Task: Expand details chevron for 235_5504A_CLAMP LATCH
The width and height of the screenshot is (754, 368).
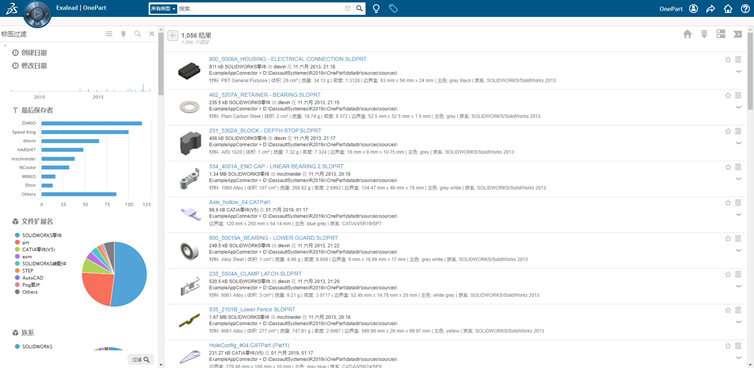Action: point(739,286)
